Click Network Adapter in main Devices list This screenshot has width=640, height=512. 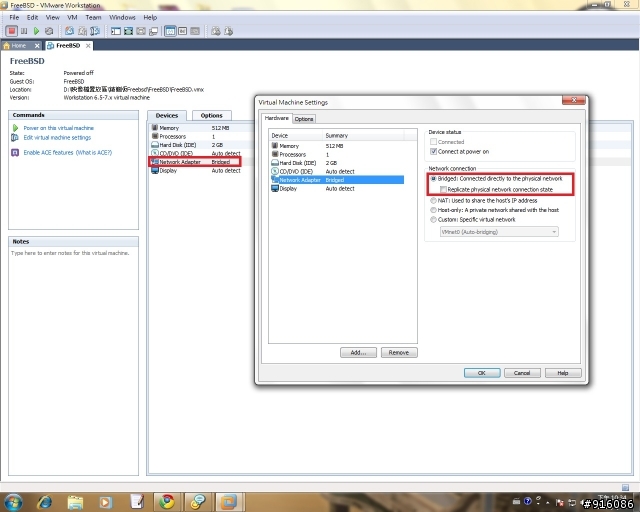[x=195, y=162]
